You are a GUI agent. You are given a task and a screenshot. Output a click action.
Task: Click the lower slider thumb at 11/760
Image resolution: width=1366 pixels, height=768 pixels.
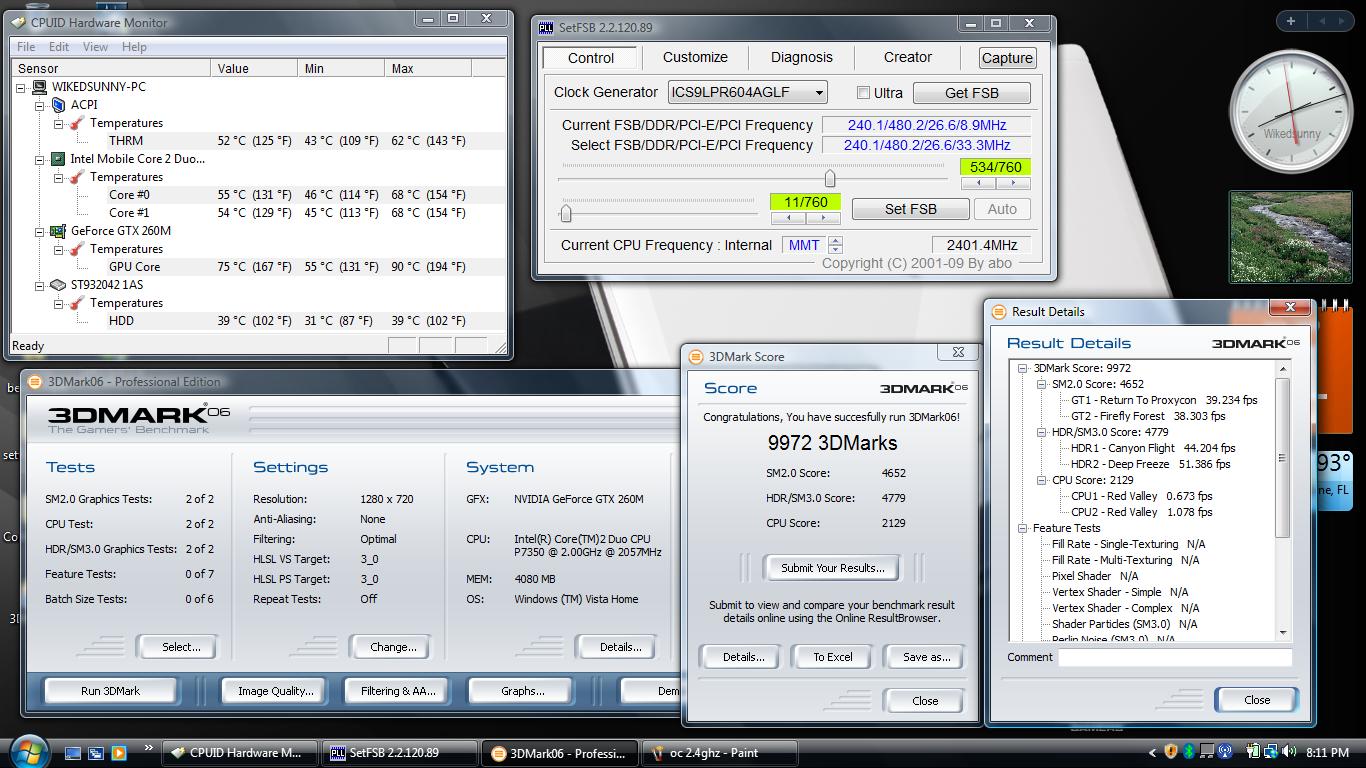click(x=566, y=212)
